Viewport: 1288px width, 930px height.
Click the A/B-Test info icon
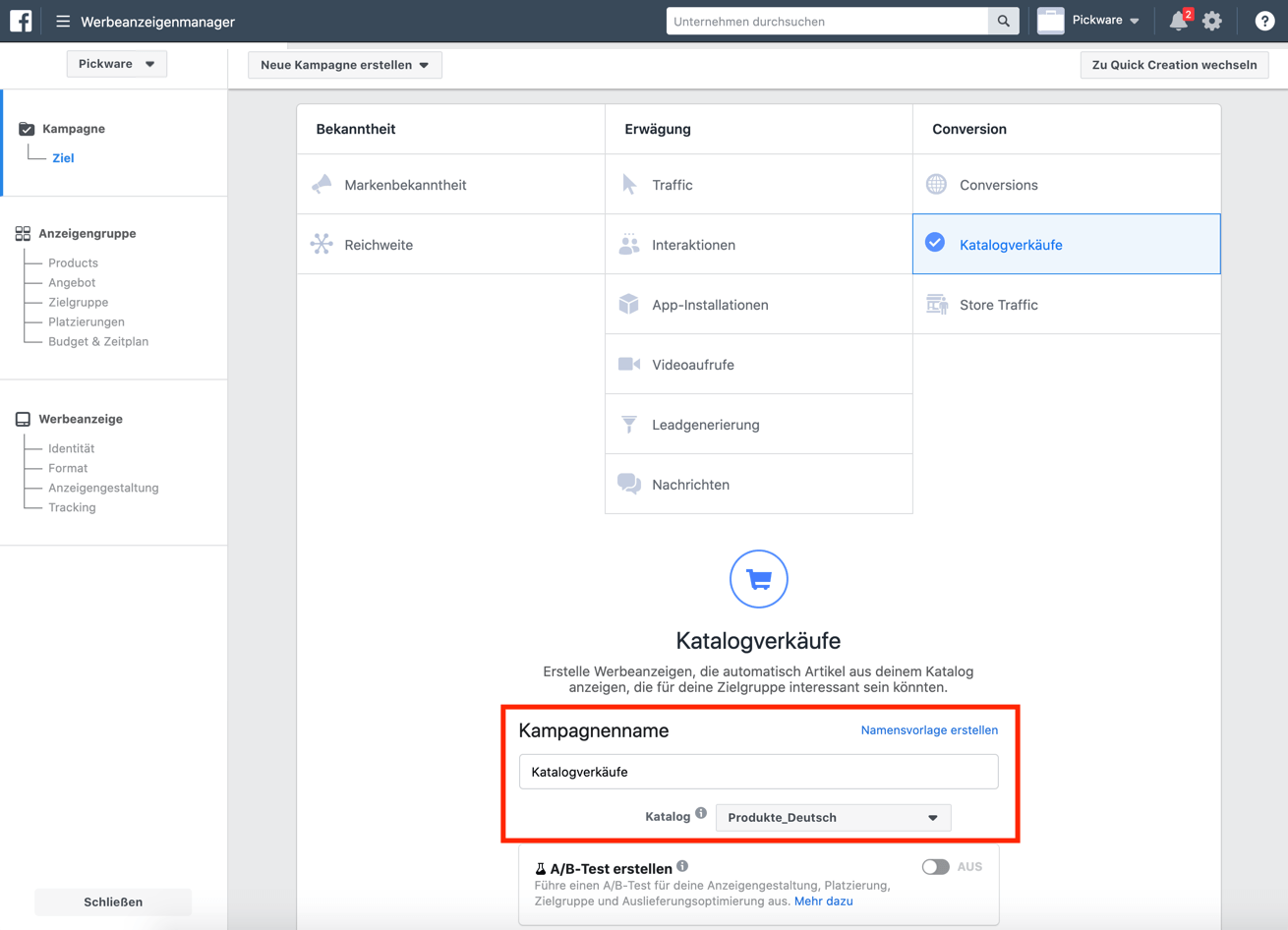coord(682,866)
